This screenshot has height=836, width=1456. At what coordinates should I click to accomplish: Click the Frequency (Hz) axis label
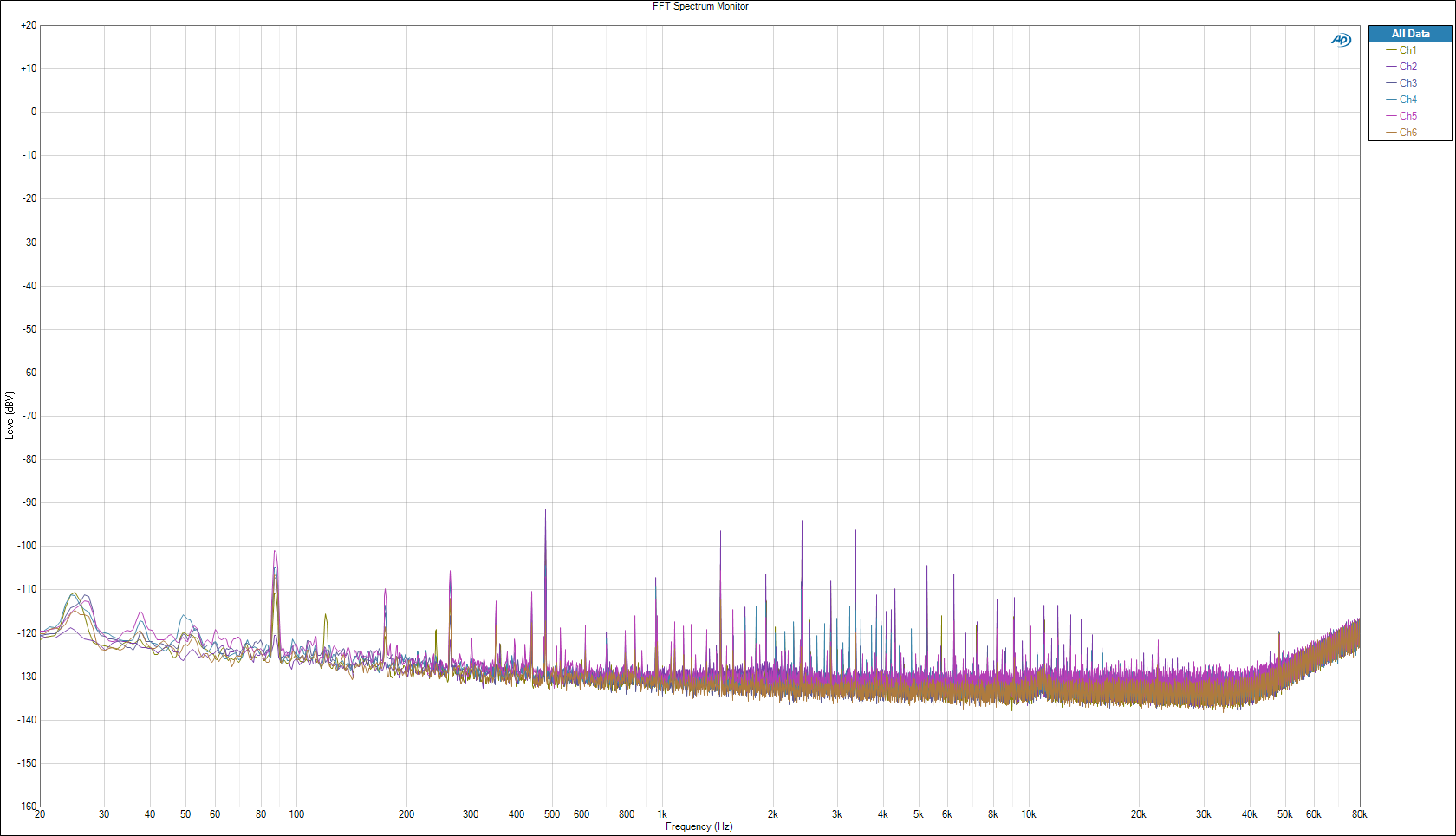point(699,826)
